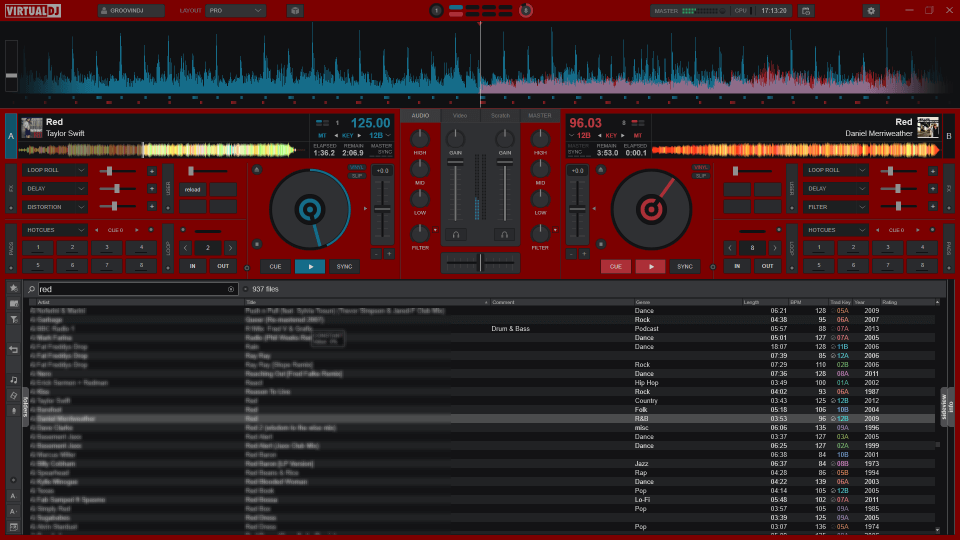Select deck A label tab
Image resolution: width=960 pixels, height=540 pixels.
pyautogui.click(x=10, y=137)
